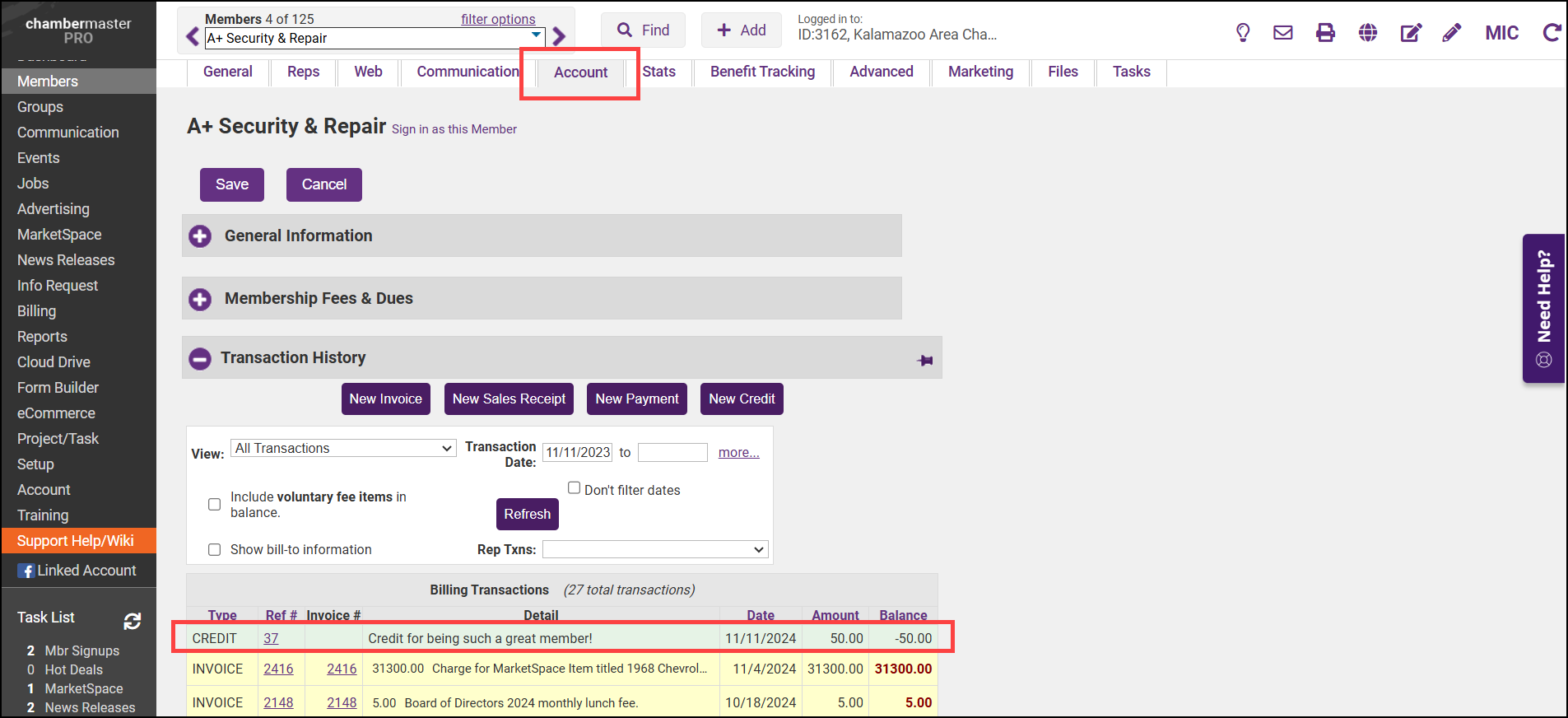This screenshot has width=1568, height=718.
Task: Click the transaction end date field
Action: click(672, 452)
